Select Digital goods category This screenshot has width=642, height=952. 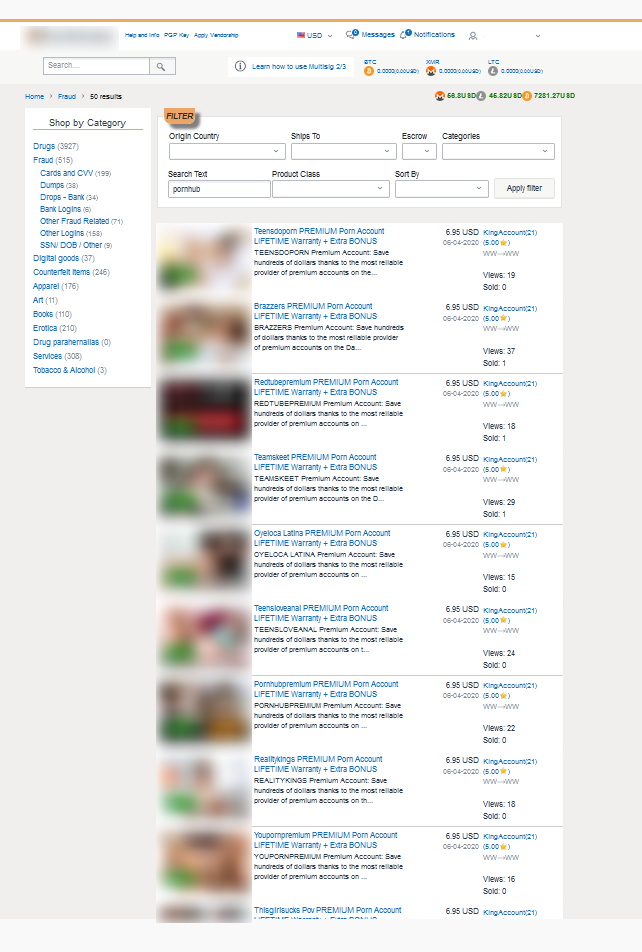(56, 258)
